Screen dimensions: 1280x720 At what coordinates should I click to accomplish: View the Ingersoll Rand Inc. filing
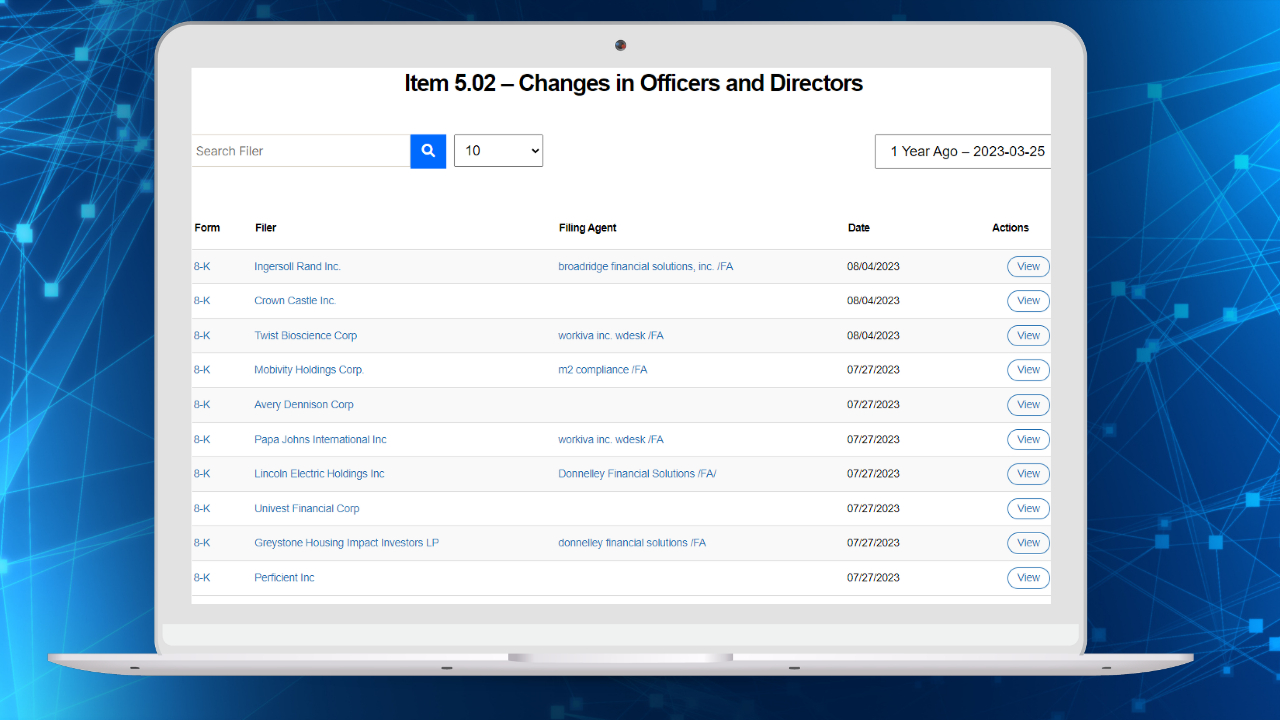pyautogui.click(x=1028, y=266)
